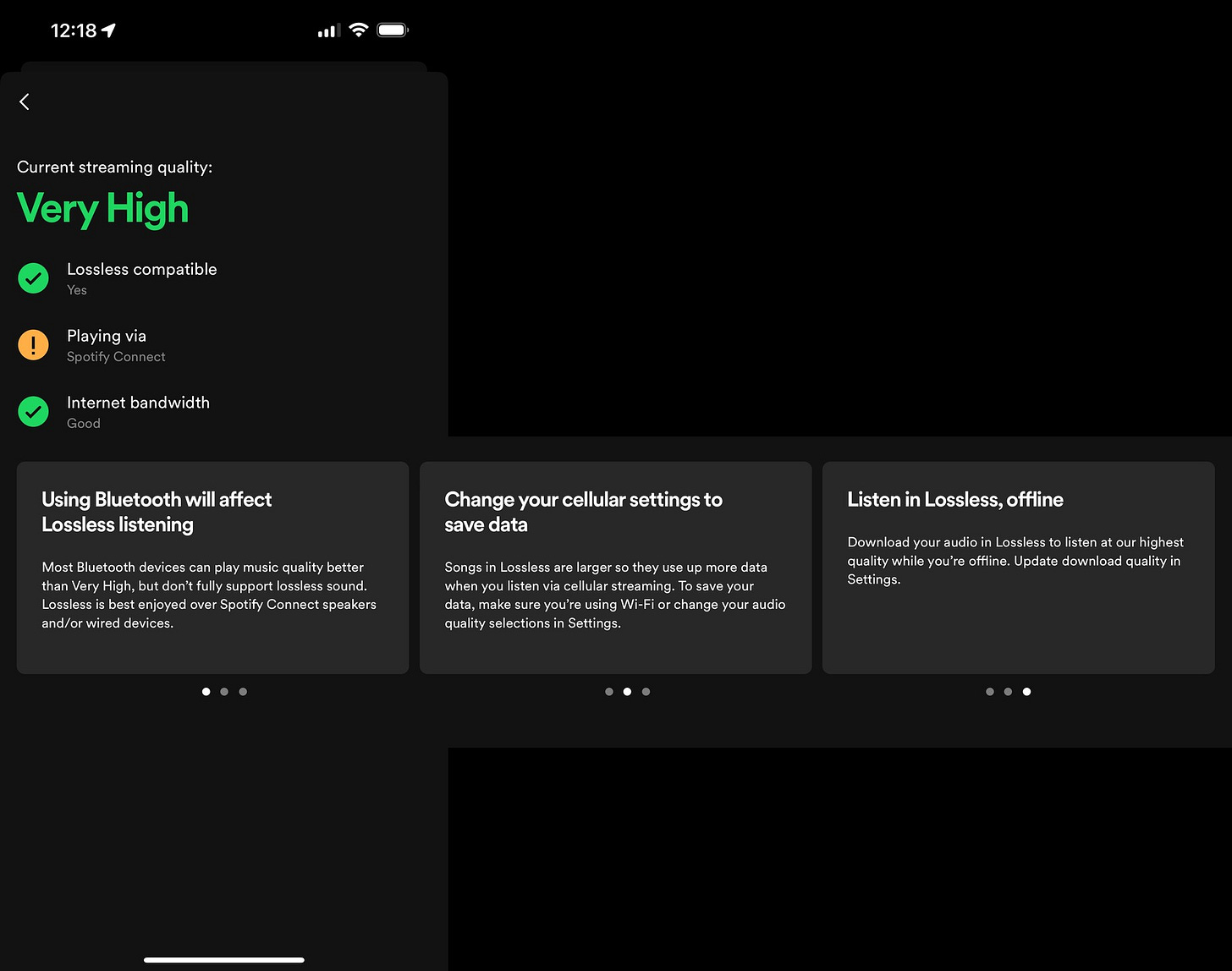The width and height of the screenshot is (1232, 971).
Task: Open the Bluetooth Lossless listening card
Action: coord(212,568)
